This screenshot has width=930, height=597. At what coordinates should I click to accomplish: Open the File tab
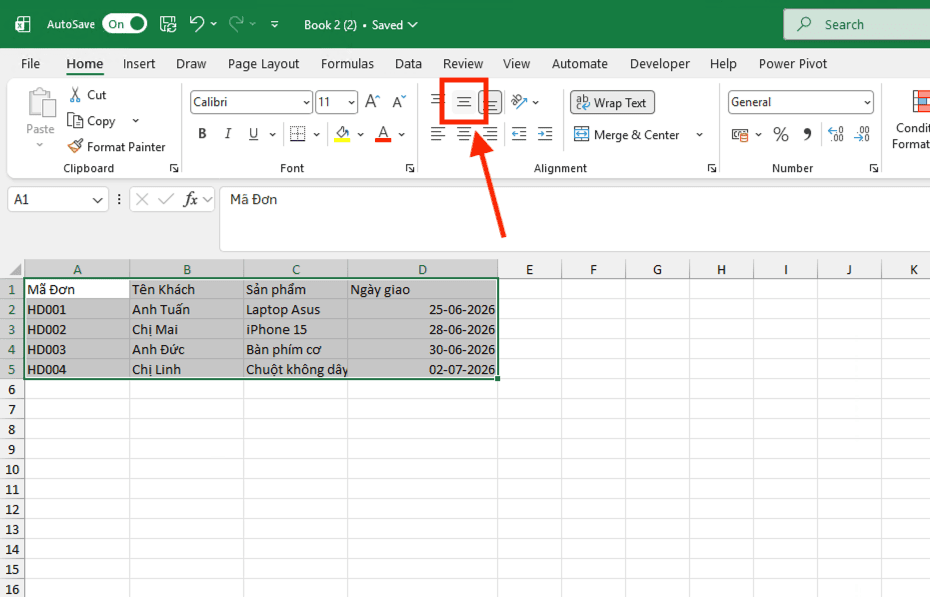(30, 63)
